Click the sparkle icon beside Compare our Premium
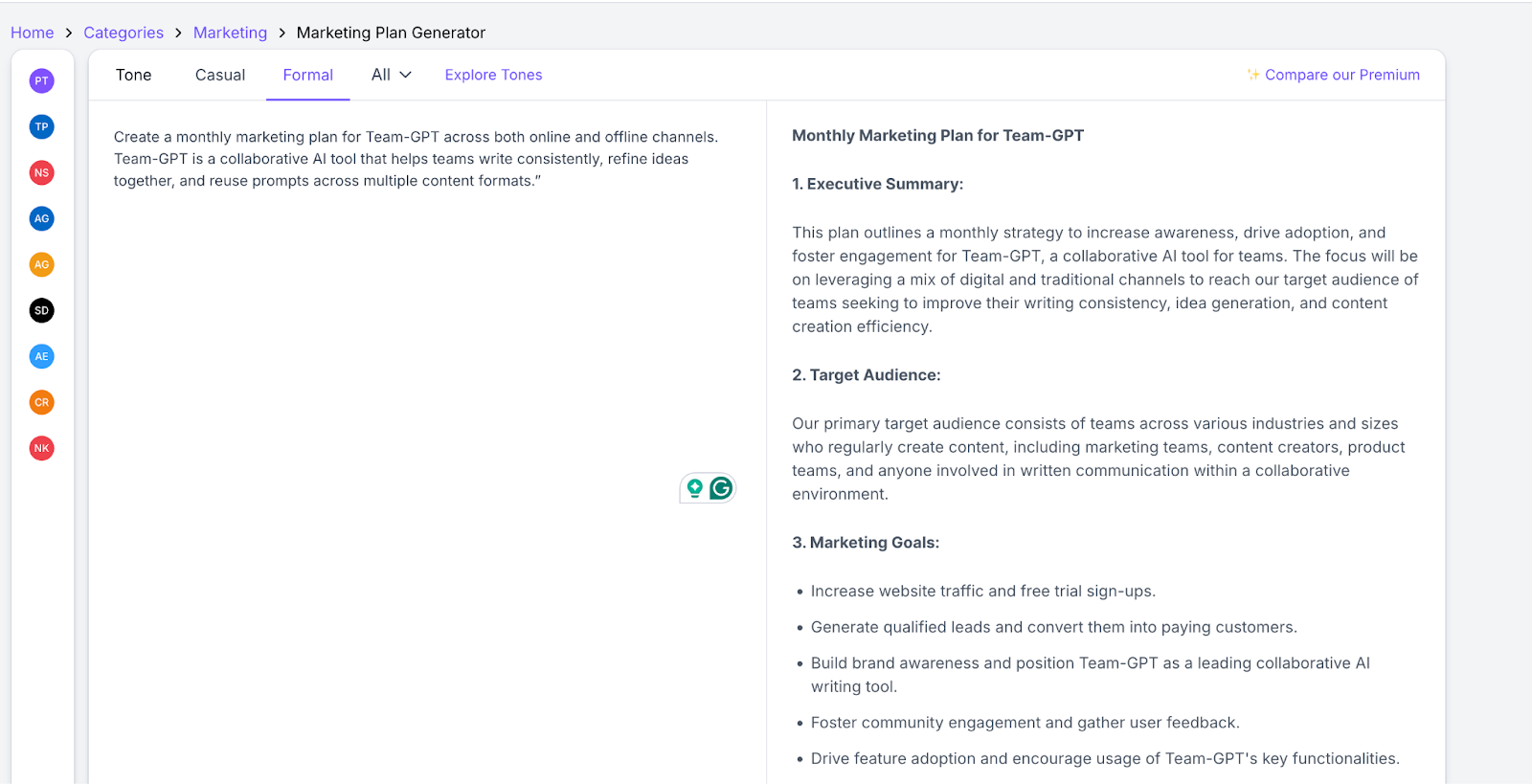The width and height of the screenshot is (1532, 784). point(1252,75)
